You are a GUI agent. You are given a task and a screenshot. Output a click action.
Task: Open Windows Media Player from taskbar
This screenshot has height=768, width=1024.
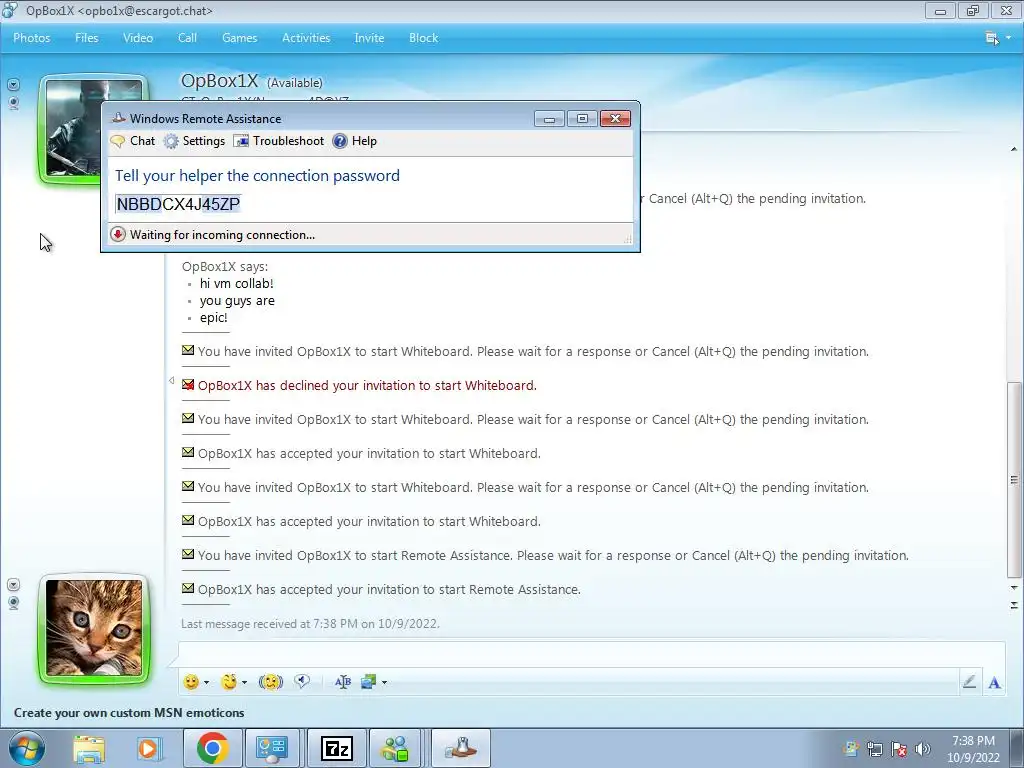[x=149, y=748]
